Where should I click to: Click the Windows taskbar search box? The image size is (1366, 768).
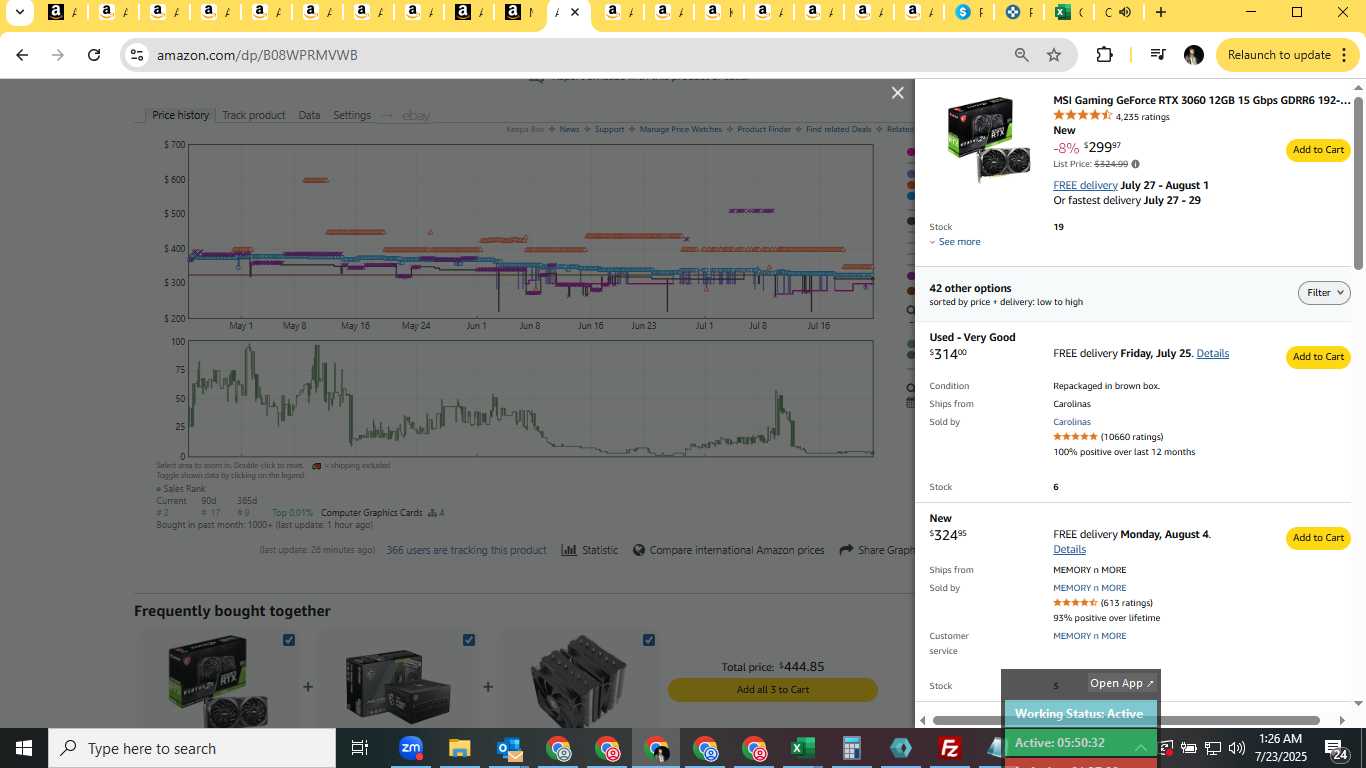pyautogui.click(x=192, y=748)
